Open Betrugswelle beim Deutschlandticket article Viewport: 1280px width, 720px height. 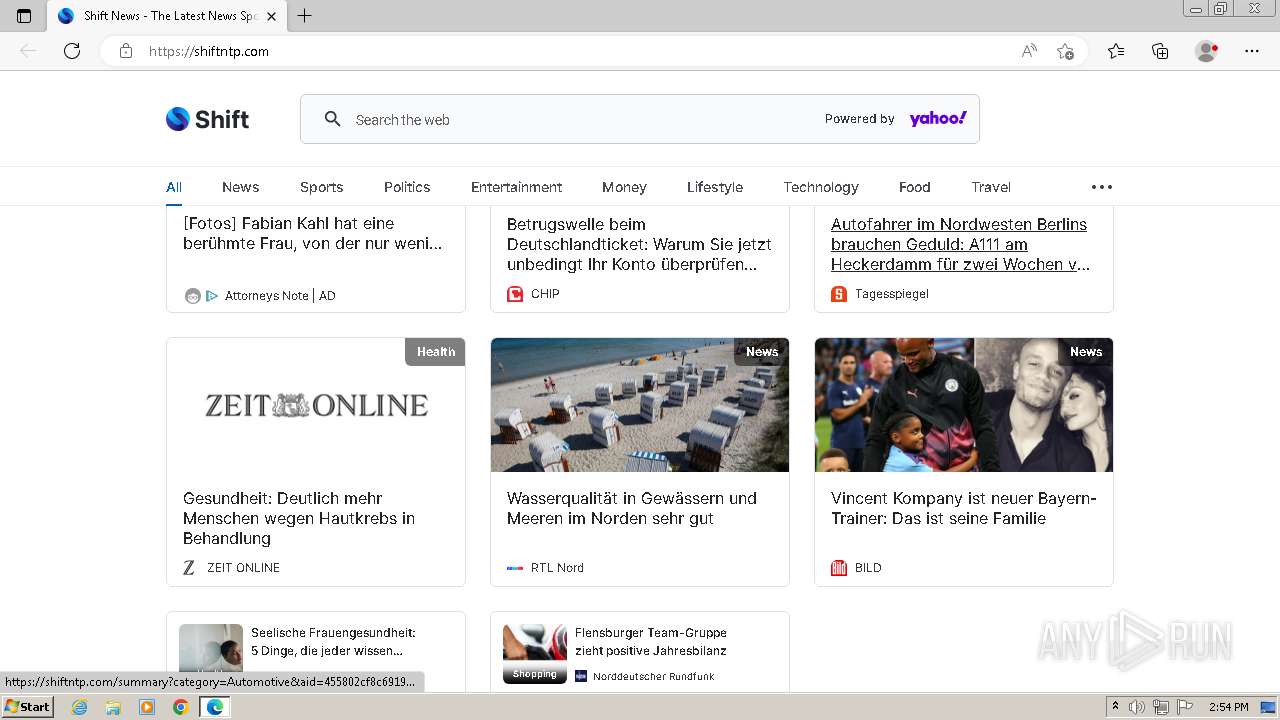tap(639, 244)
